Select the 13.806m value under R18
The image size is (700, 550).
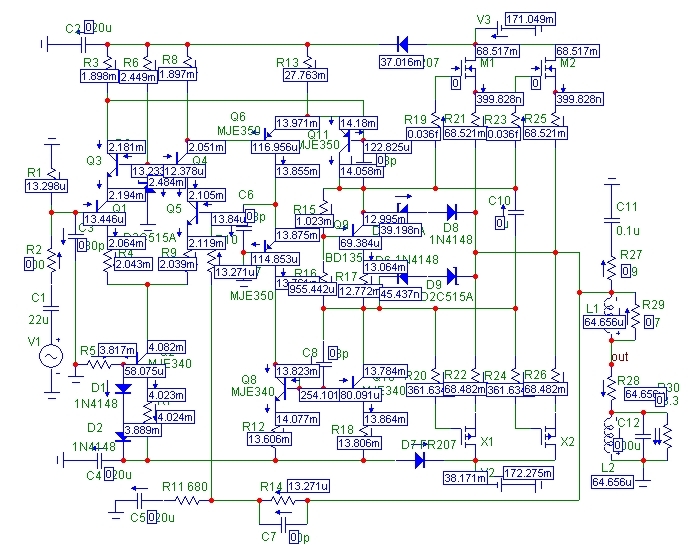(359, 443)
